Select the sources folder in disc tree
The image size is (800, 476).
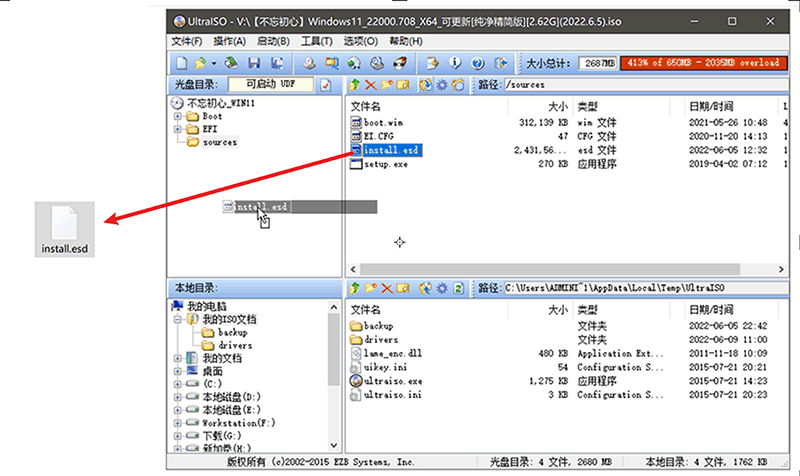pos(219,142)
